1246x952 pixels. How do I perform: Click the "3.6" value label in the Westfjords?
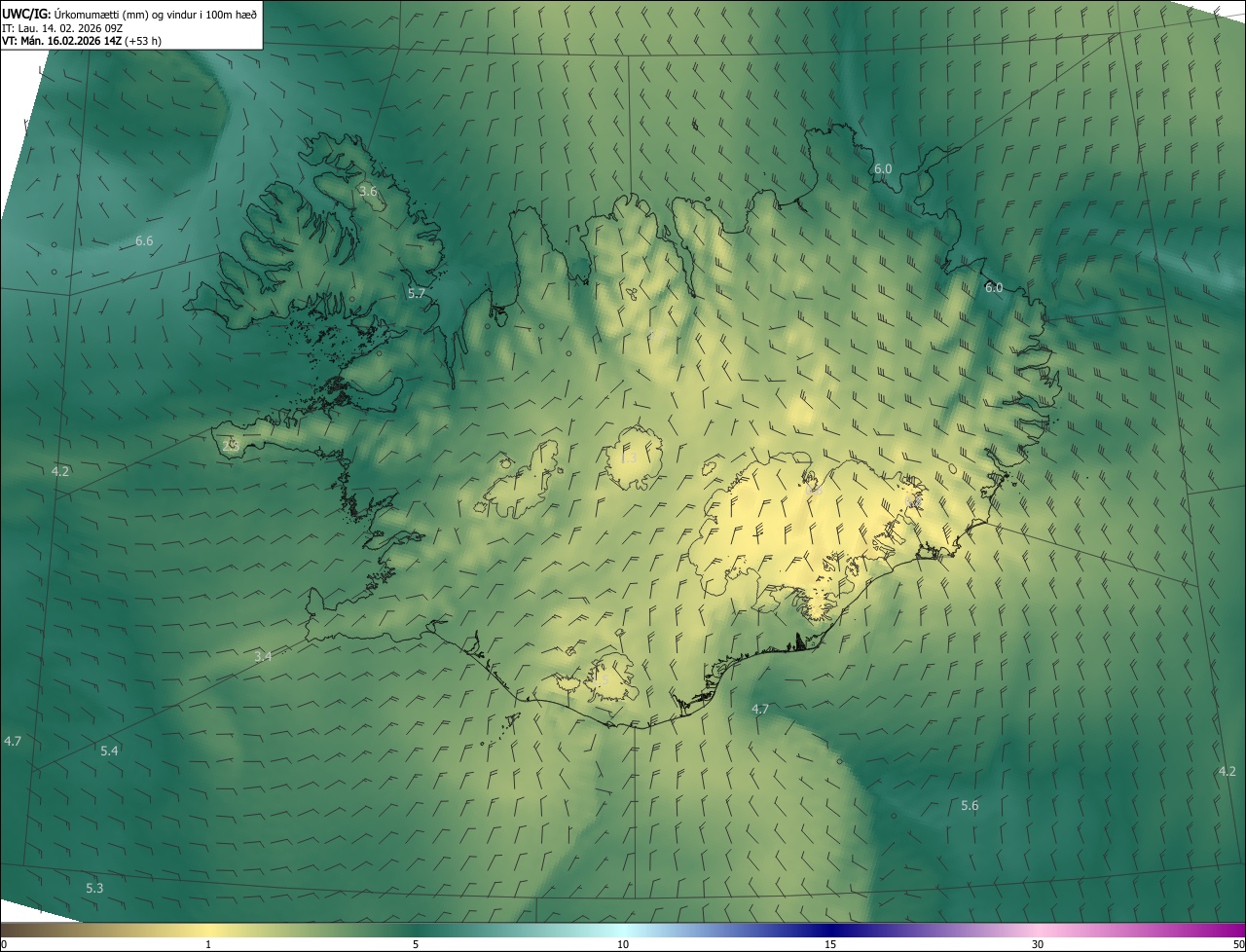pos(368,191)
